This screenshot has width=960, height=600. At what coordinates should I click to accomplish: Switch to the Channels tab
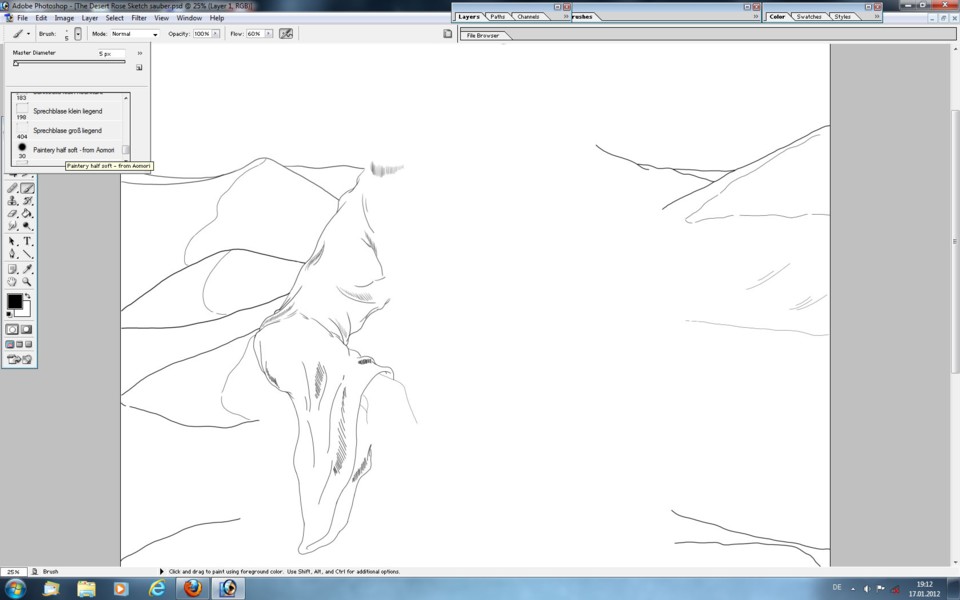[x=528, y=17]
